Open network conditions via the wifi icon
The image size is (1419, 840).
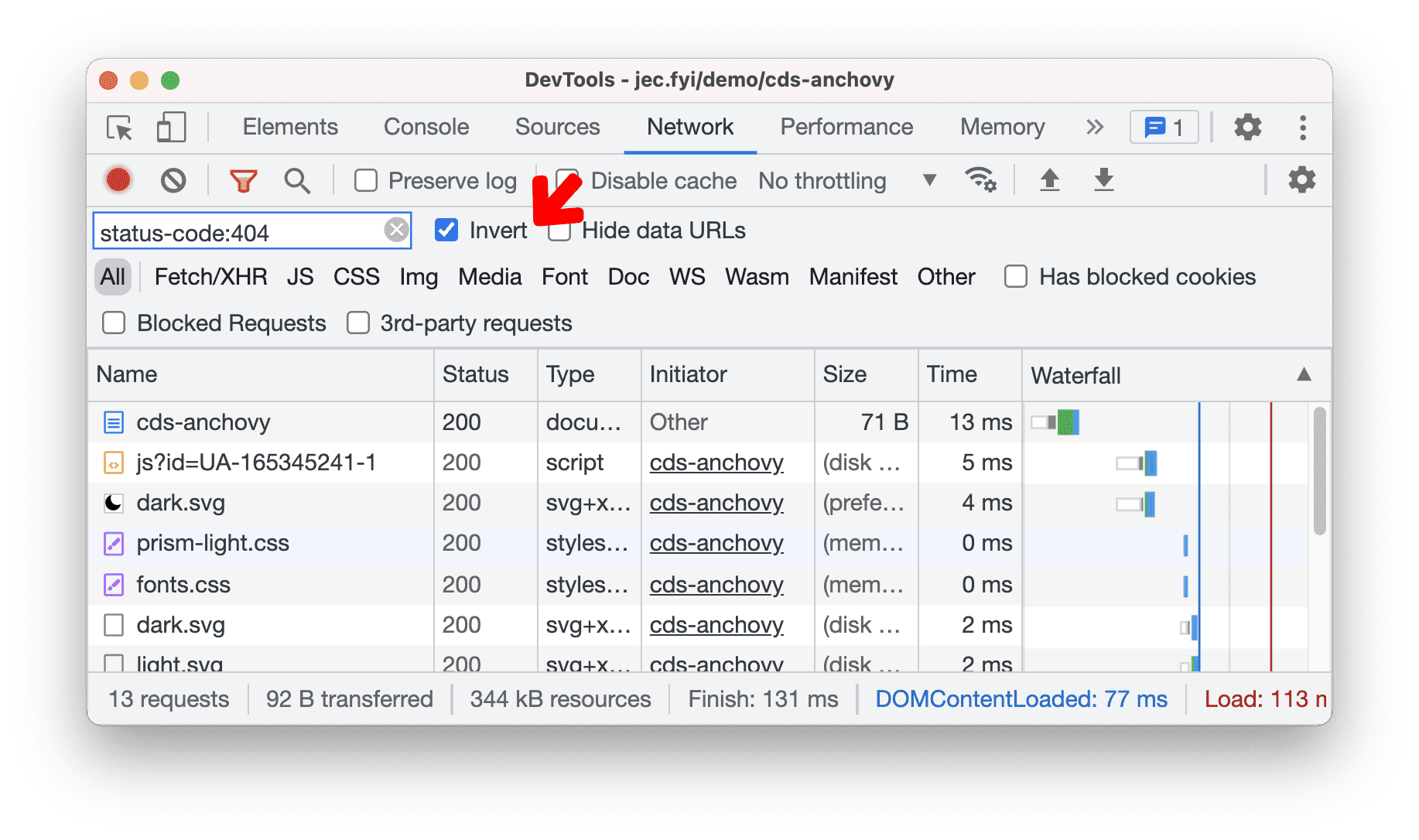981,179
